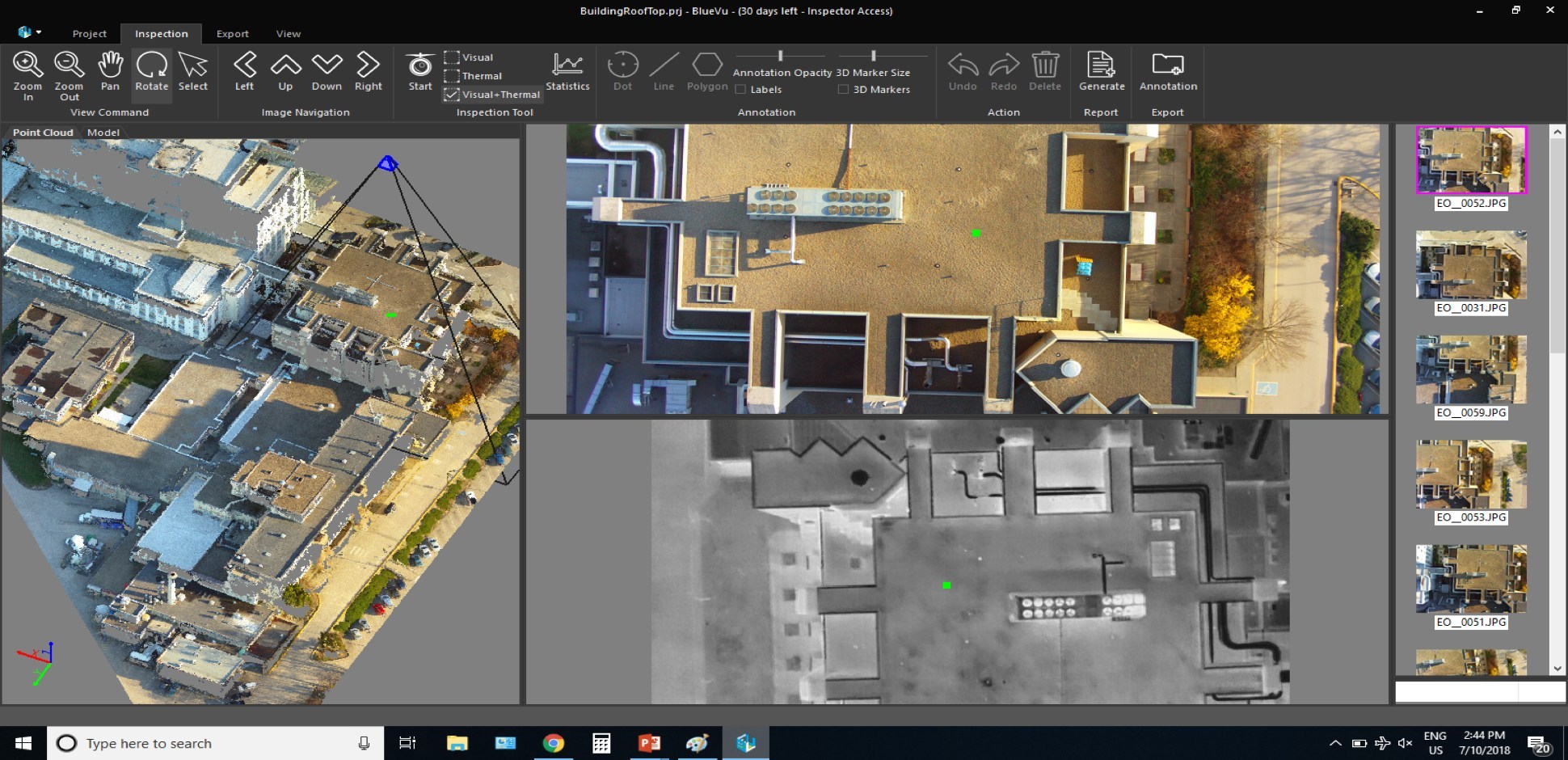The width and height of the screenshot is (1568, 760).
Task: Toggle the 3D Markers checkbox
Action: coord(843,90)
